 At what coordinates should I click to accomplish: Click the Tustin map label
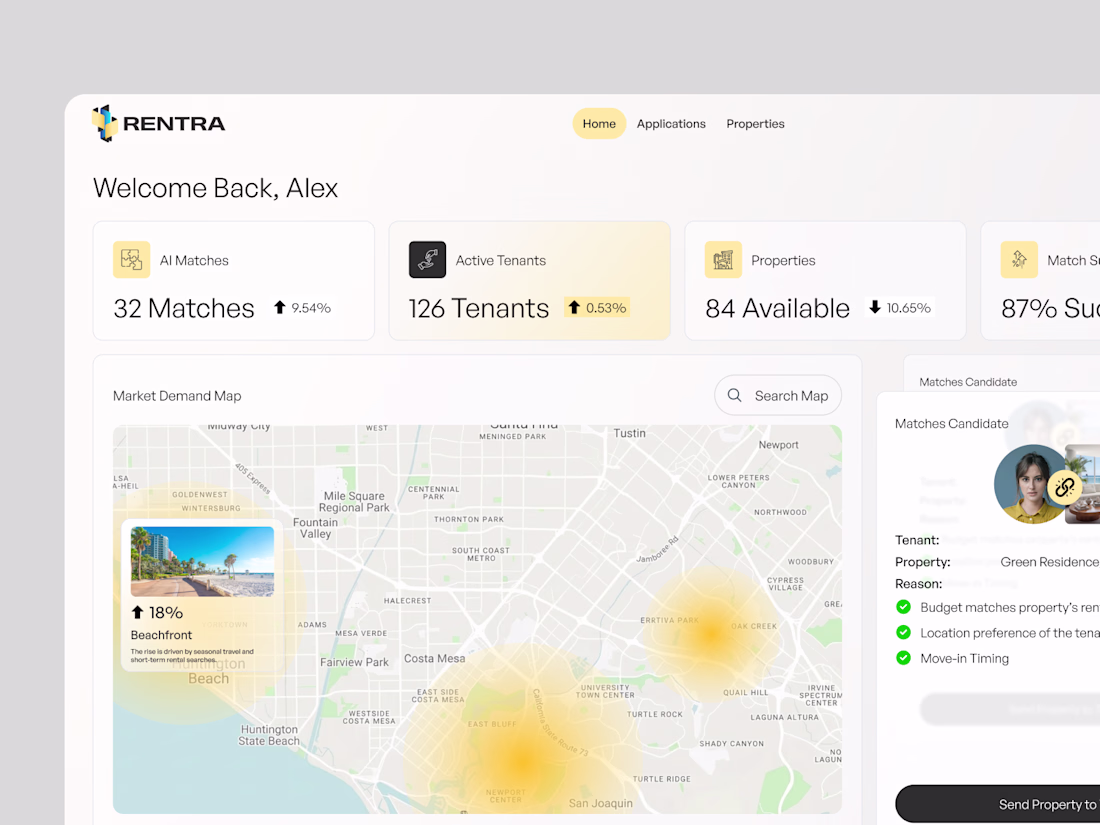(629, 433)
